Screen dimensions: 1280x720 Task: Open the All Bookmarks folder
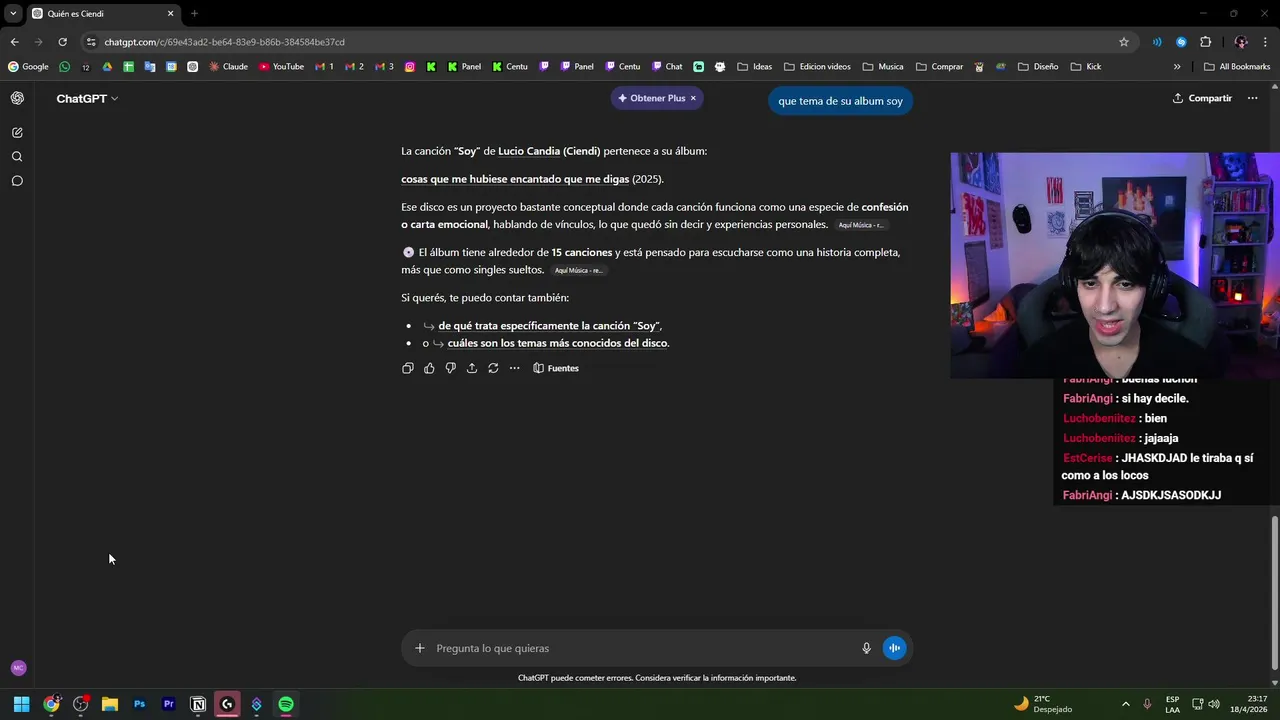(1237, 67)
